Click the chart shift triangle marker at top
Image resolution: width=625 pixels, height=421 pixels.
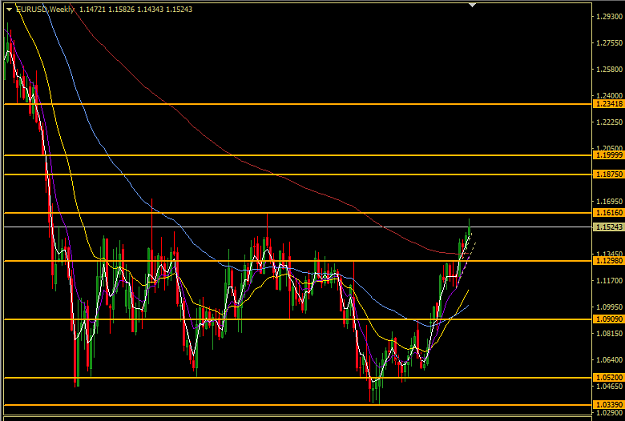click(x=472, y=5)
